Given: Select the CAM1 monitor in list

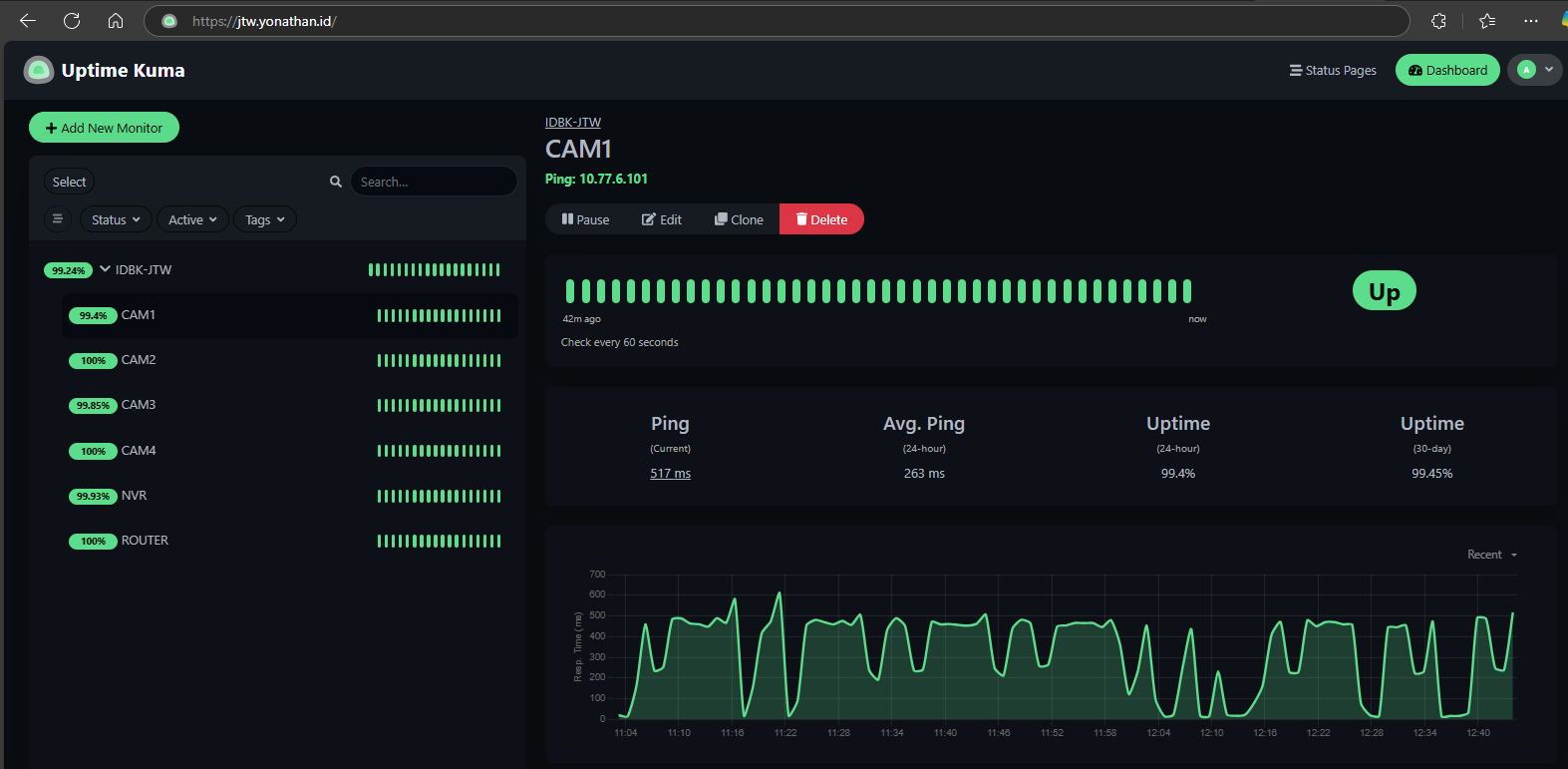Looking at the screenshot, I should [x=290, y=315].
